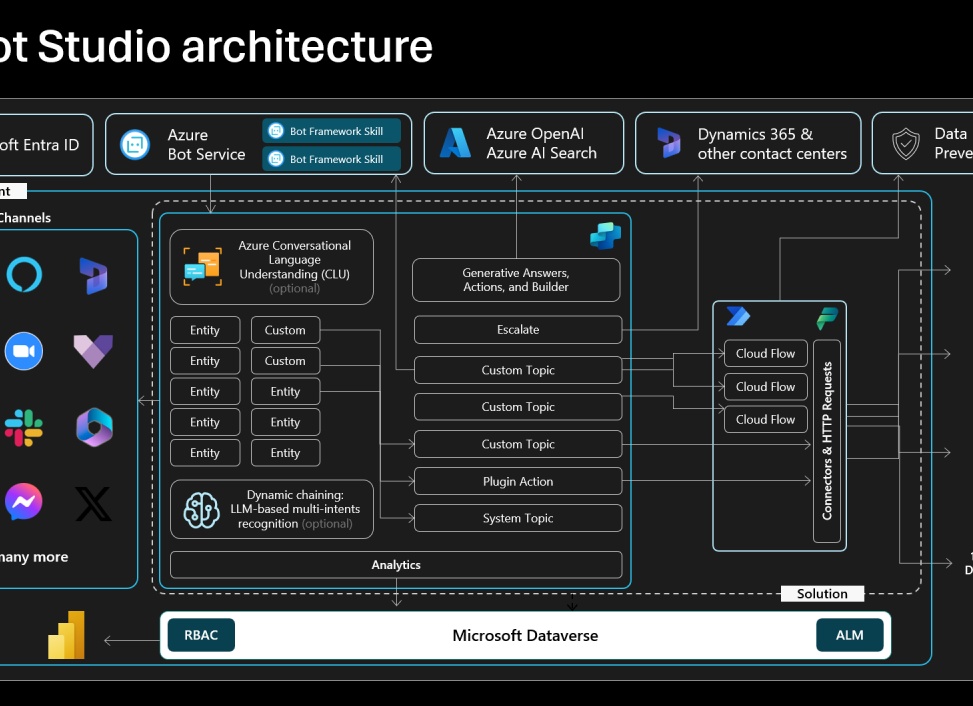This screenshot has width=973, height=706.
Task: Click the brain icon for Dynamic chaining
Action: click(x=201, y=510)
